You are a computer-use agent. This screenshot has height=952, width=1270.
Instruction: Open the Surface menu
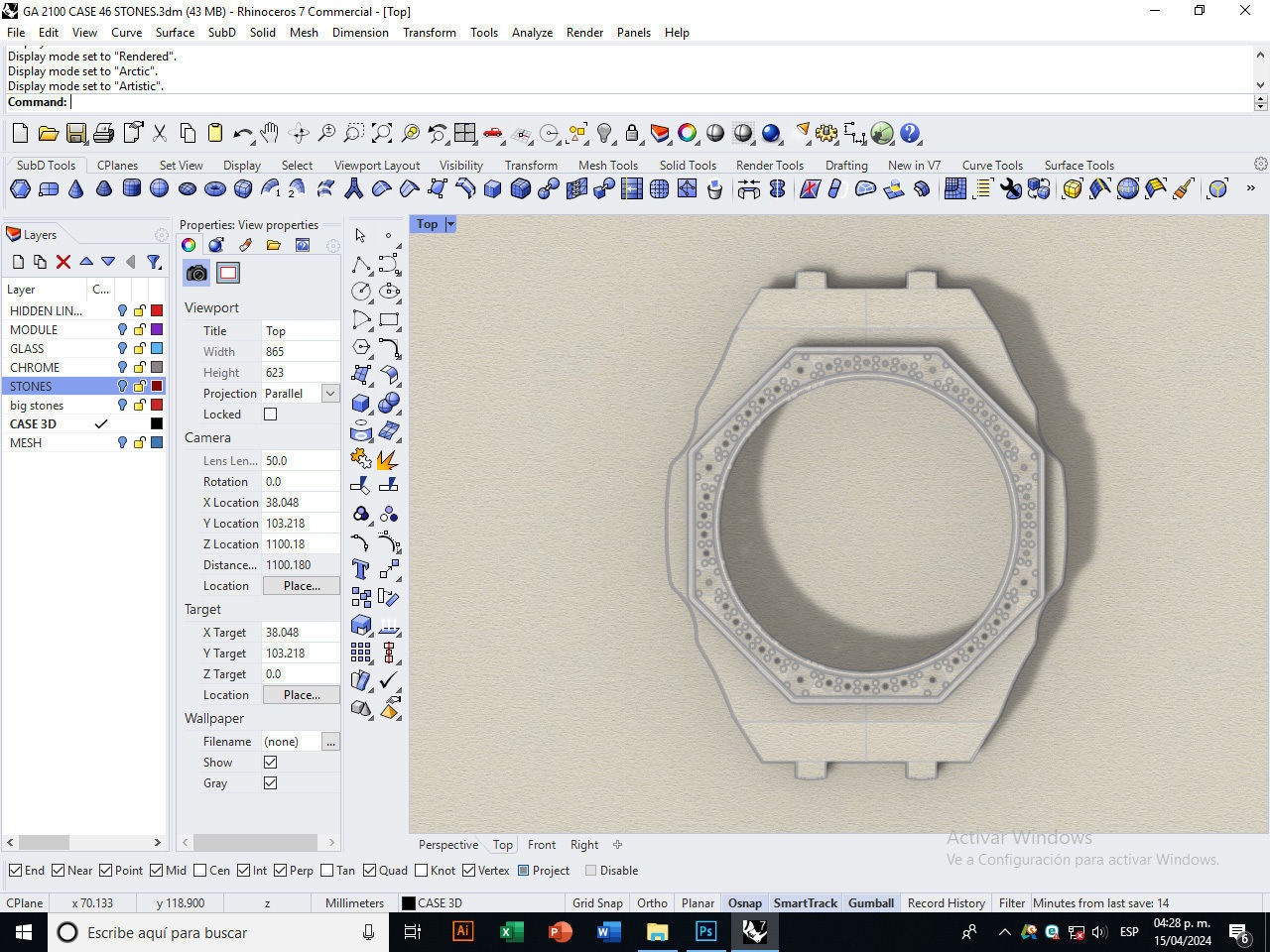coord(175,33)
